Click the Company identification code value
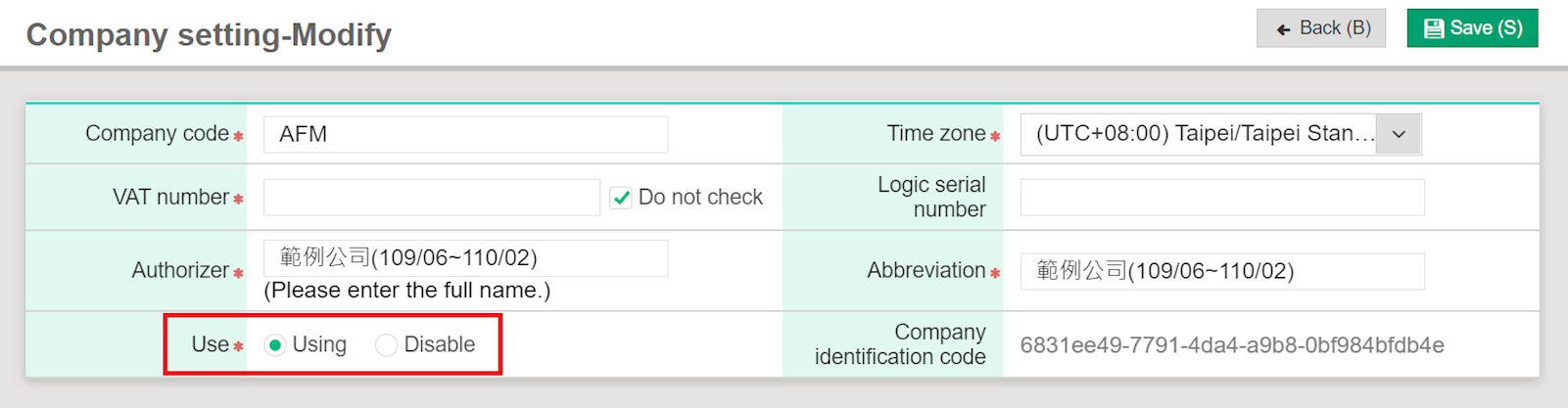 pyautogui.click(x=1231, y=345)
